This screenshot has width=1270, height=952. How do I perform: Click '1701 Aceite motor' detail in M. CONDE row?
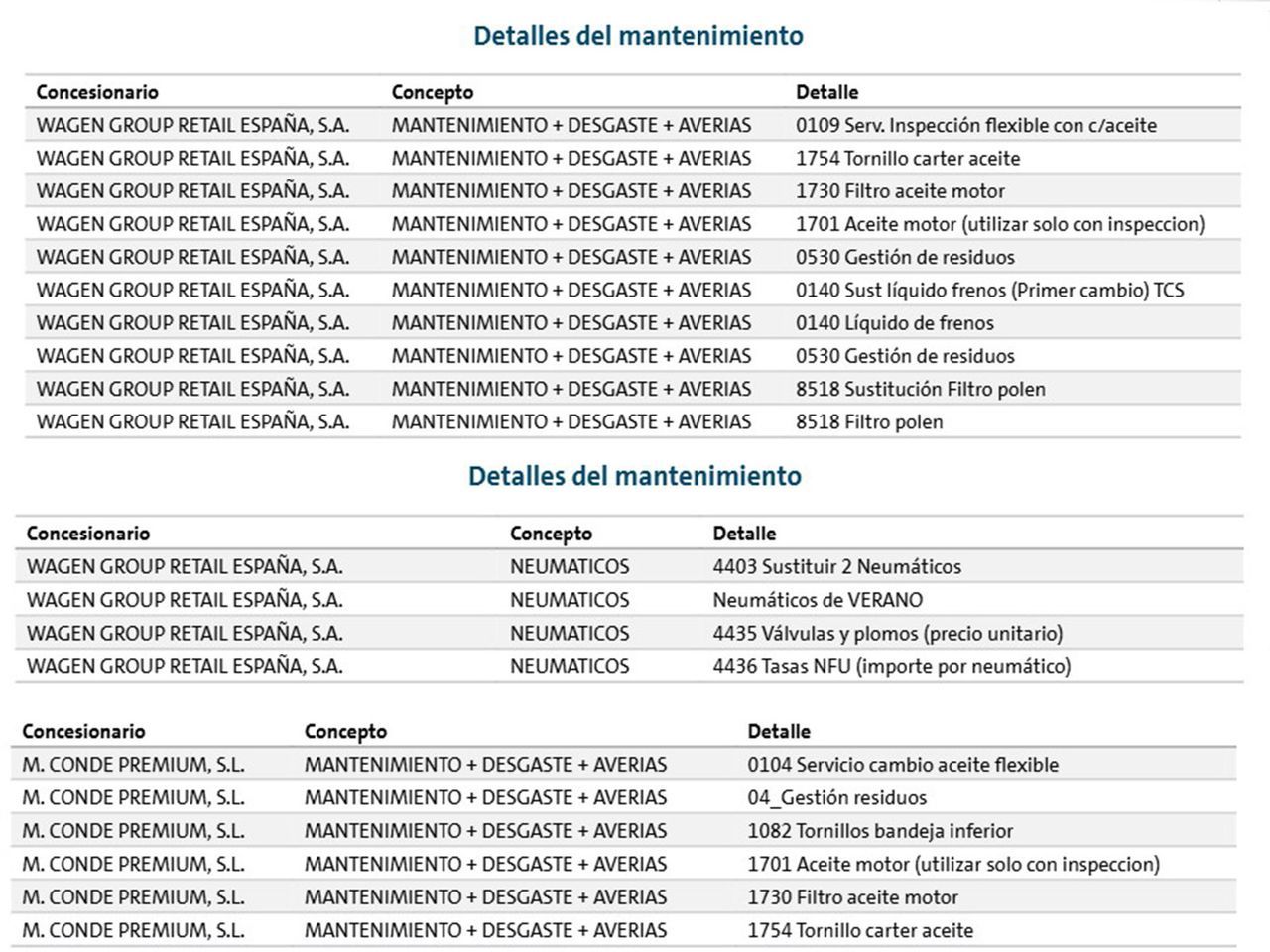tap(953, 864)
